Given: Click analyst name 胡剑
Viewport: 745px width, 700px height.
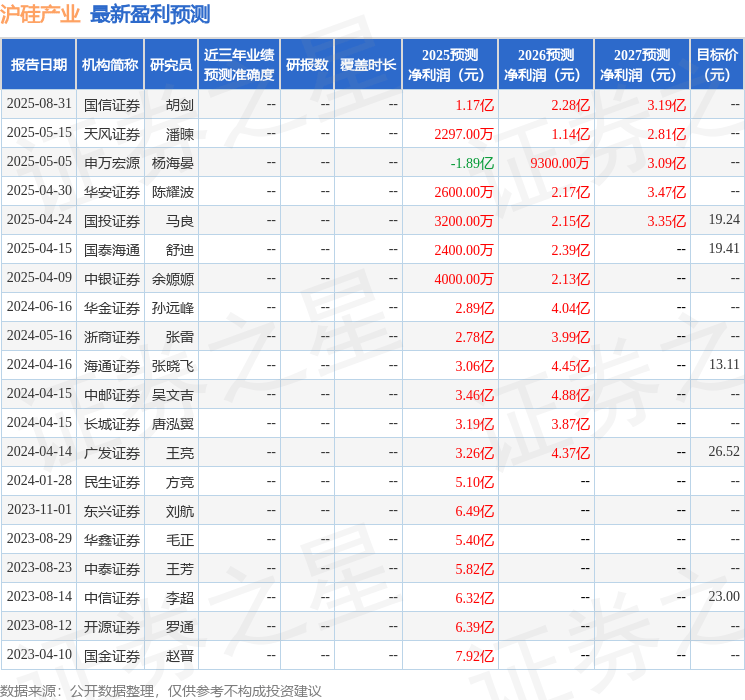Looking at the screenshot, I should [180, 105].
